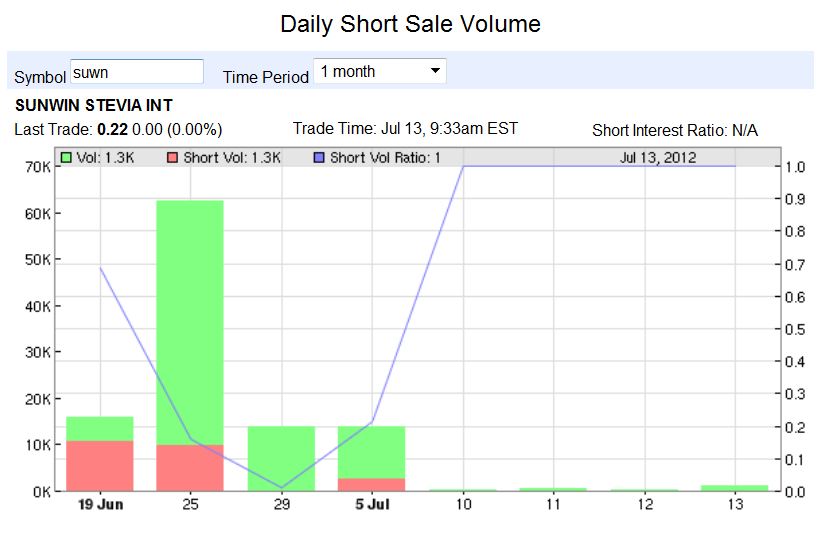The height and width of the screenshot is (538, 828).
Task: Click the Jul 13, 2012 date in legend
Action: (658, 157)
